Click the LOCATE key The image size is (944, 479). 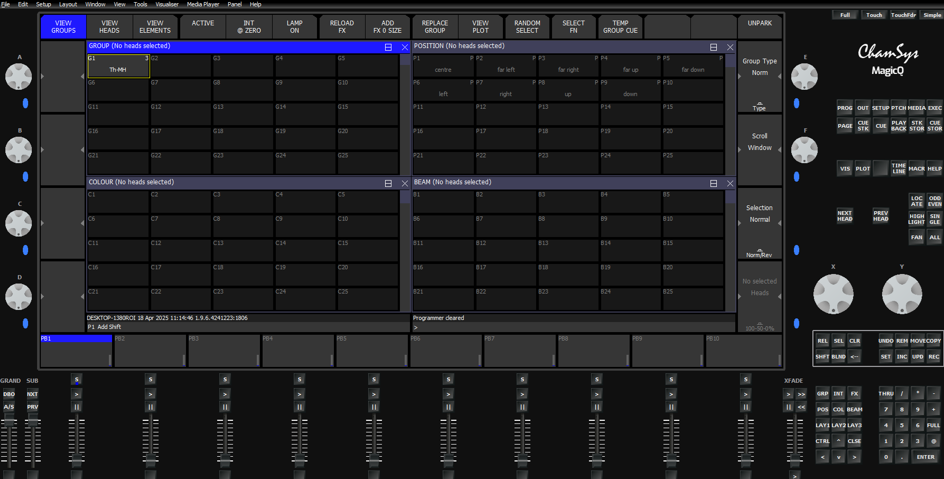tap(916, 201)
